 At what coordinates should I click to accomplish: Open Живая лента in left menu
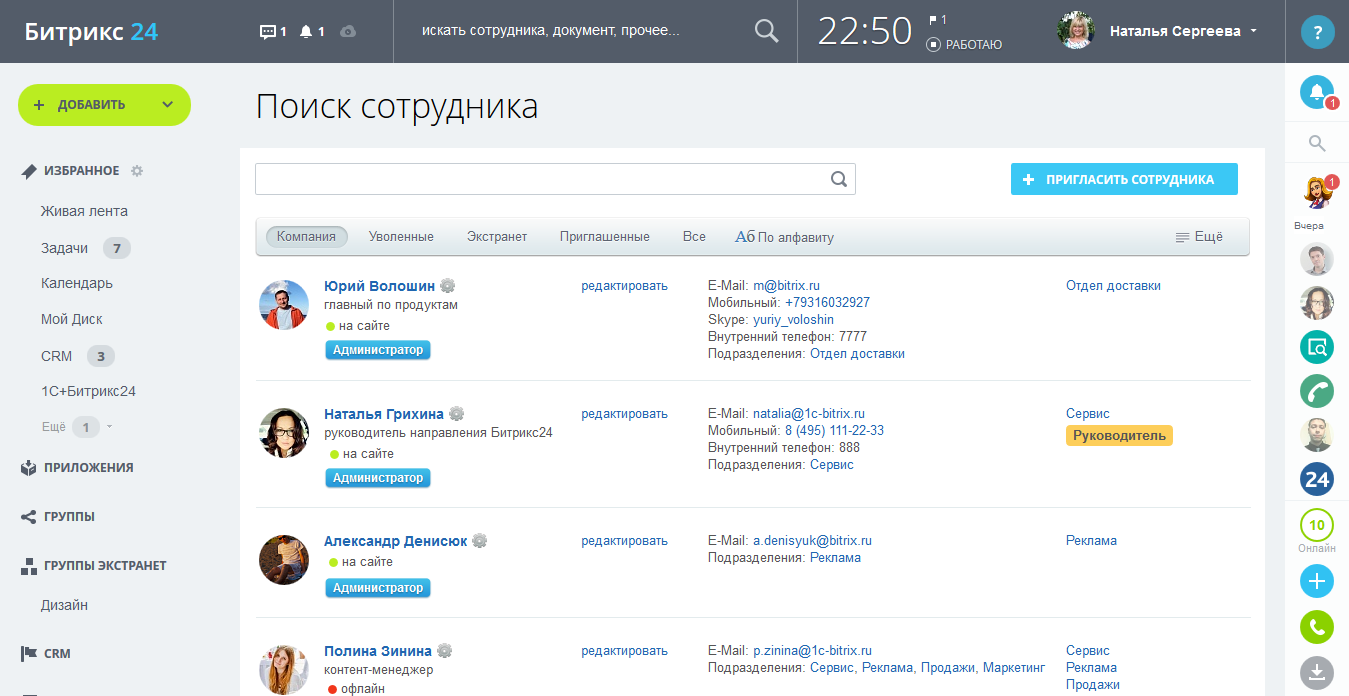click(85, 211)
